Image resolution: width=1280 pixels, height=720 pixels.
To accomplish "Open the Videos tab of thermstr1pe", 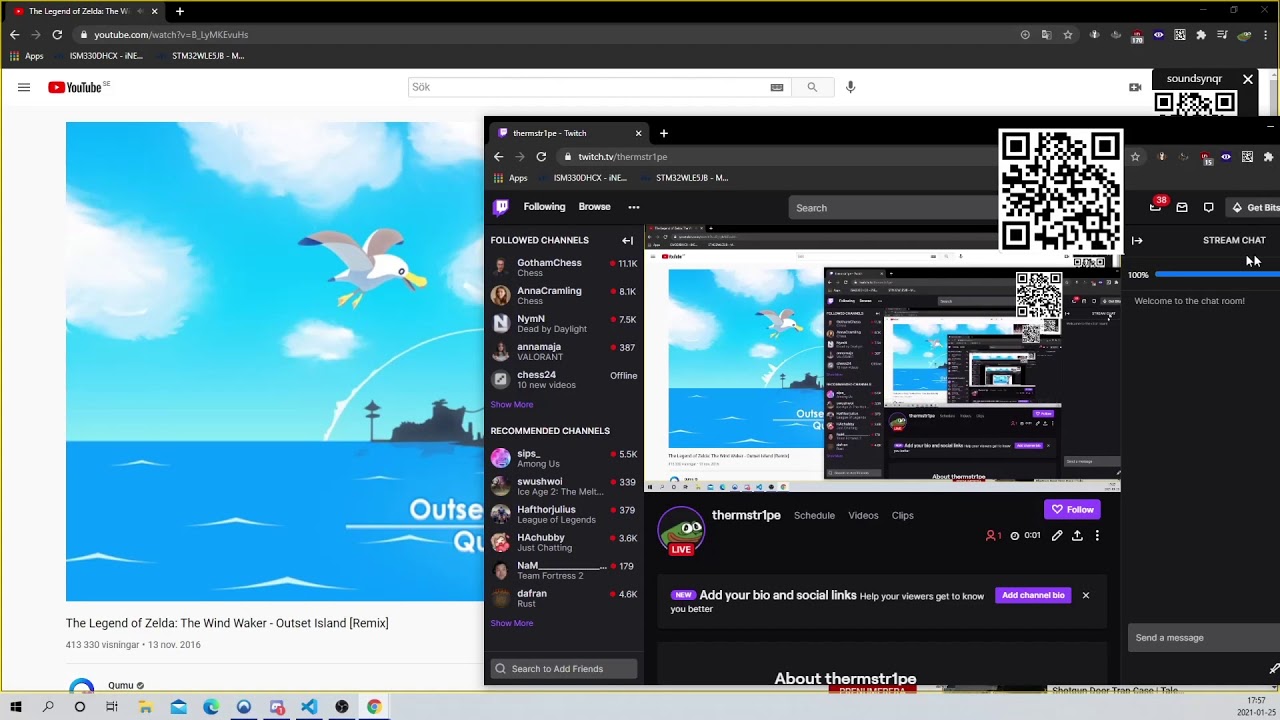I will (863, 515).
